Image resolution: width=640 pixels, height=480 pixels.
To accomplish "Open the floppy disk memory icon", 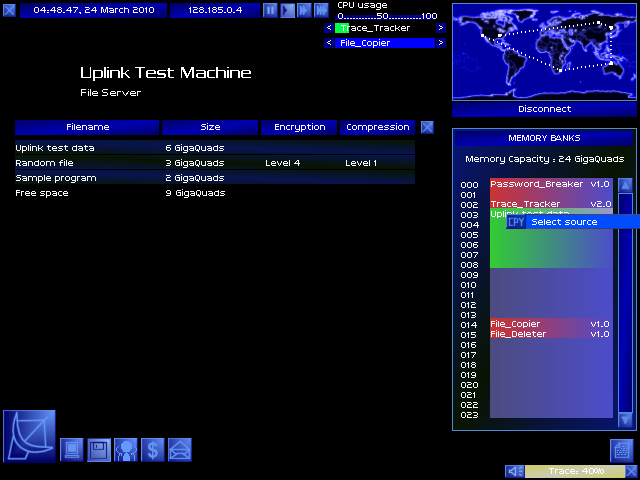I will (x=99, y=450).
